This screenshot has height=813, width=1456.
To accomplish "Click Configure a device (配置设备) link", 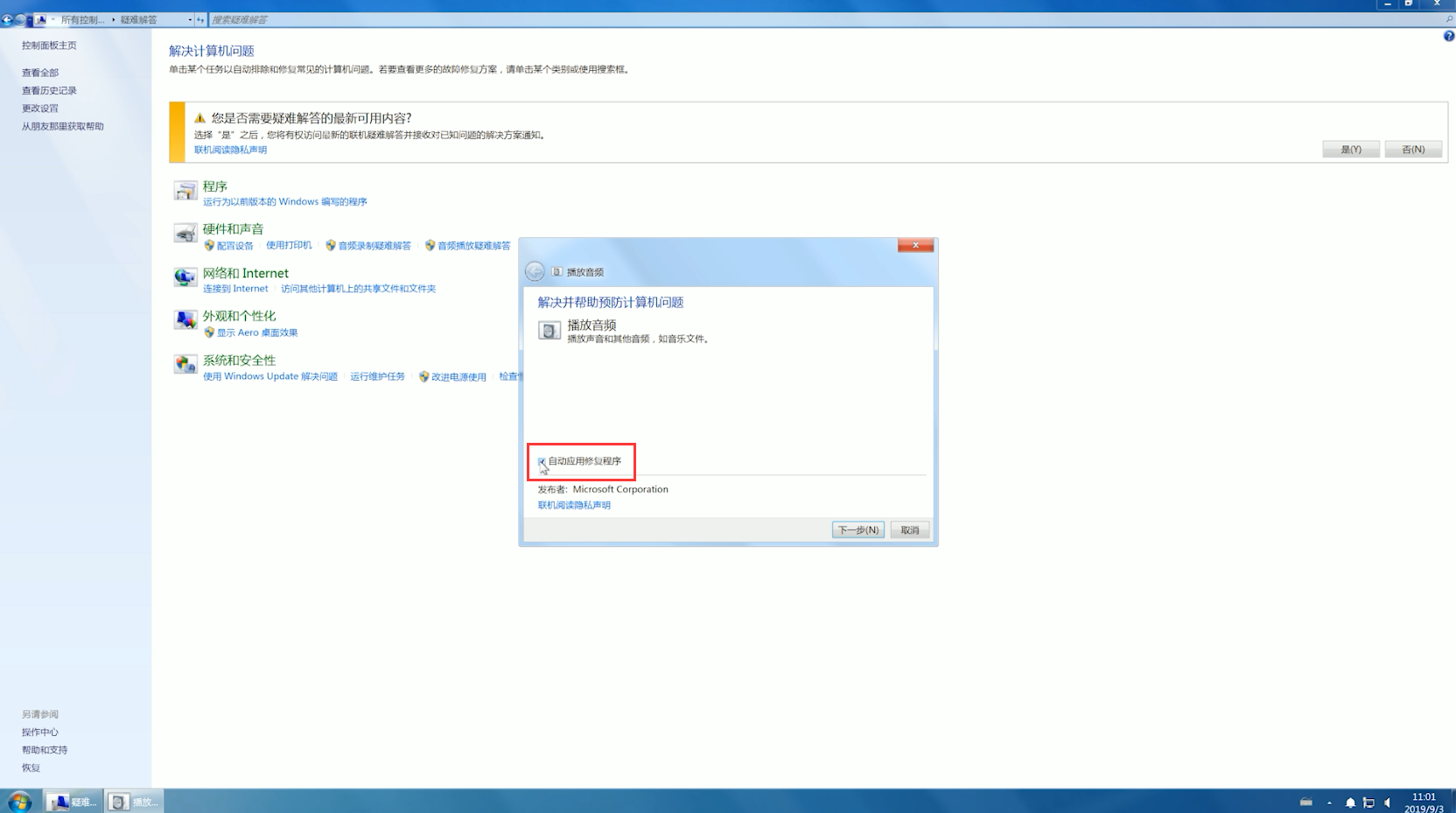I will point(234,246).
